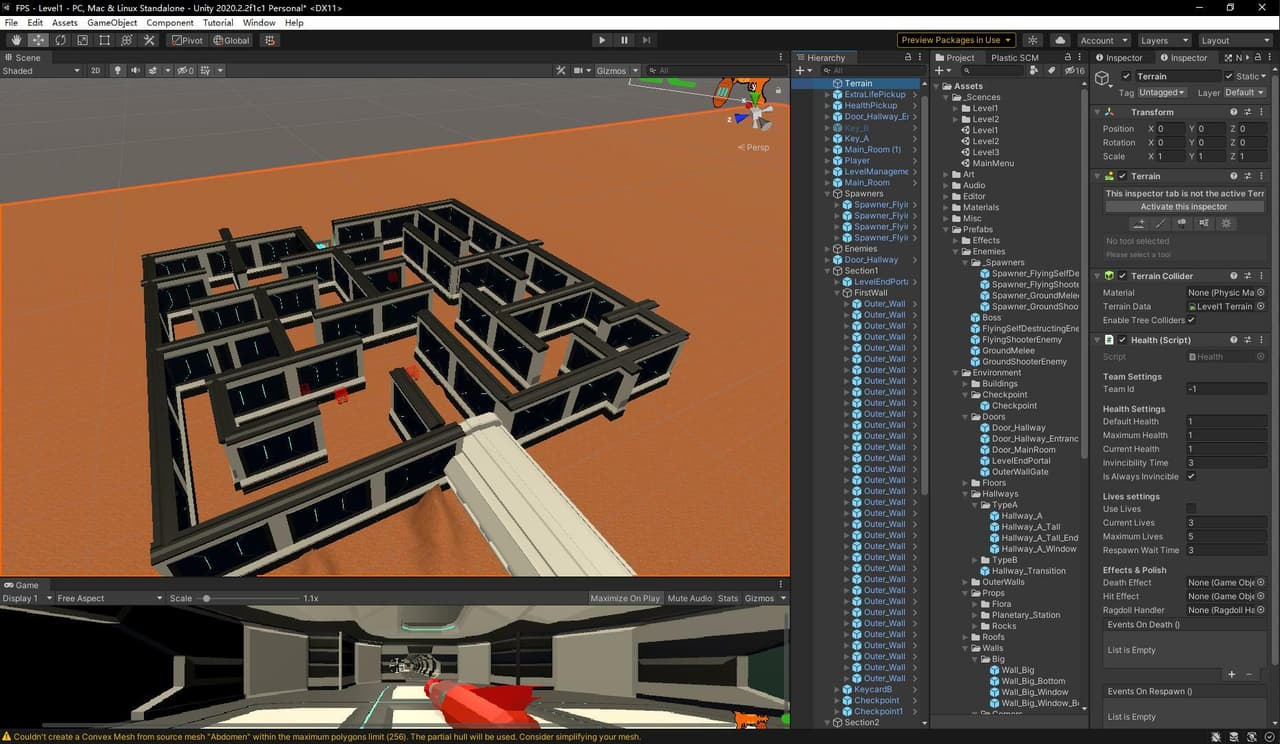Click the Activate this inspector button
The image size is (1280, 744).
pos(1183,207)
